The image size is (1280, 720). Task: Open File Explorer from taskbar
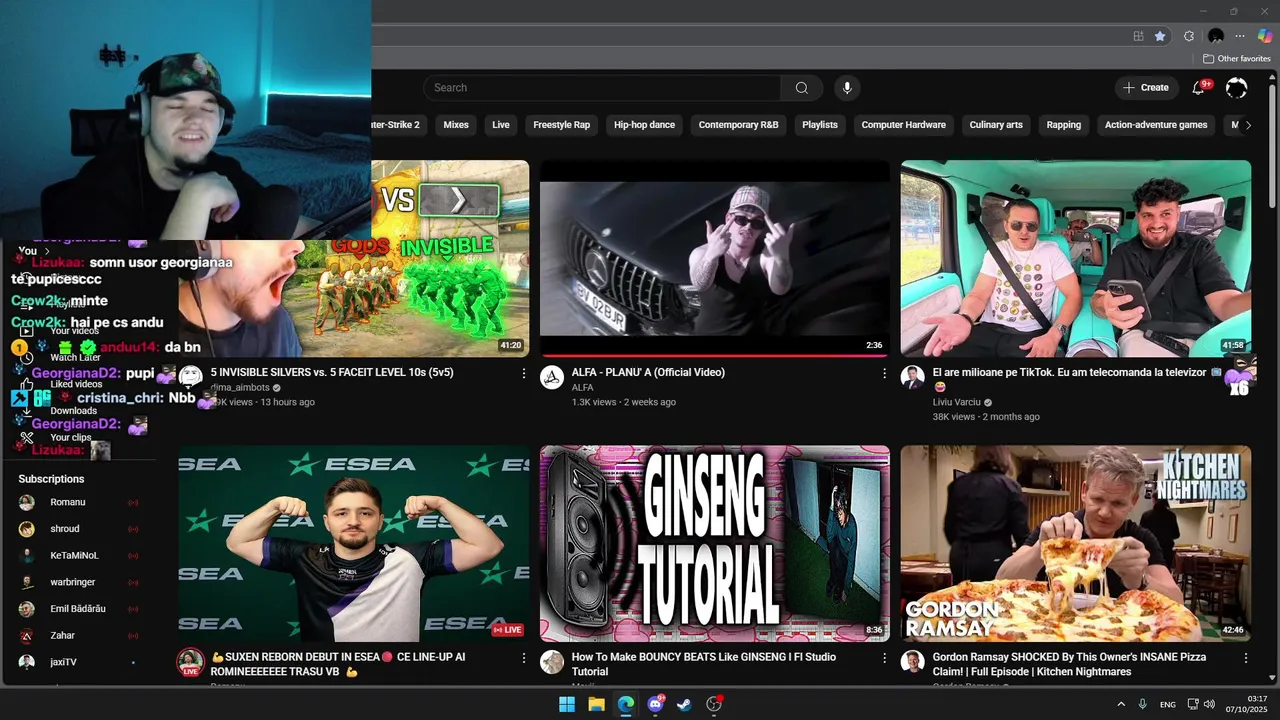click(x=596, y=704)
